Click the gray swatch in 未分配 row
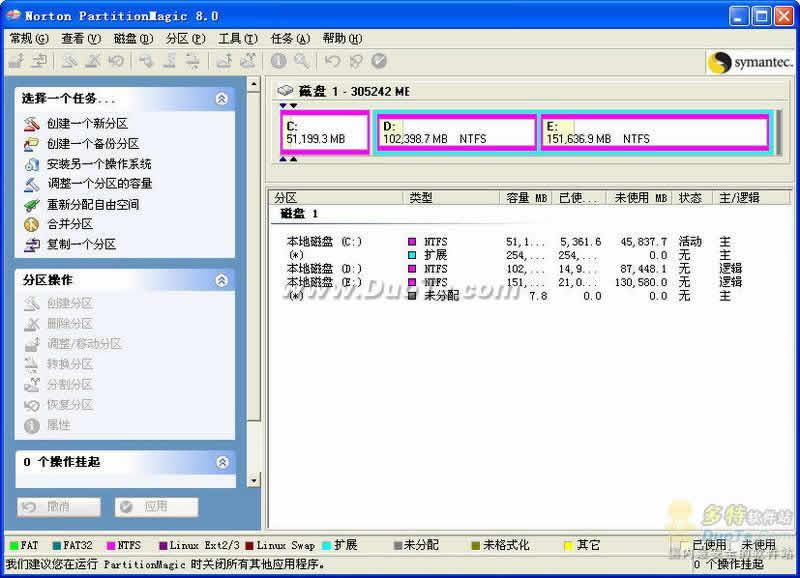Image resolution: width=800 pixels, height=578 pixels. click(x=412, y=295)
